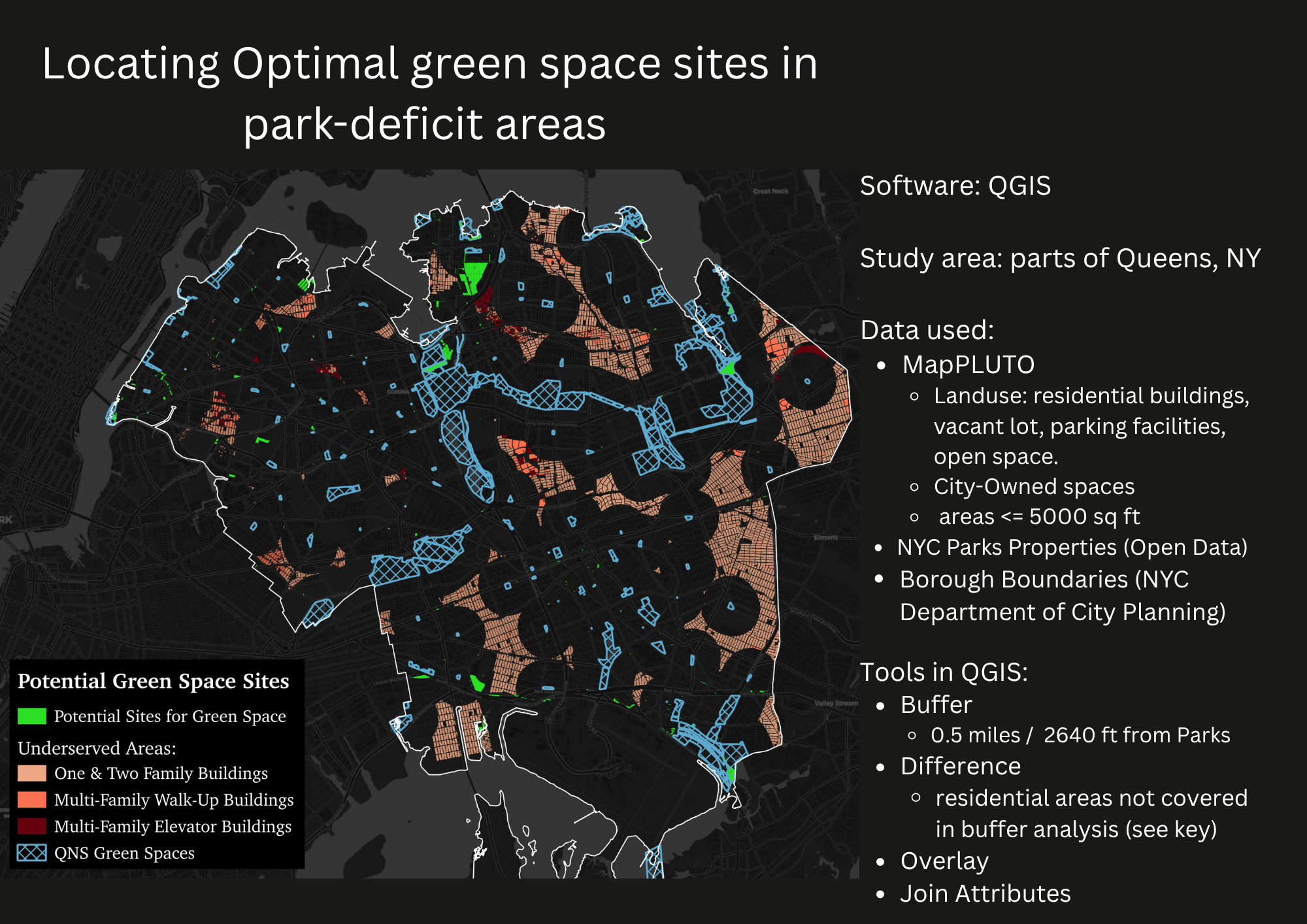This screenshot has height=924, width=1307.
Task: Click the Multi-Family Walk-Up Buildings swatch
Action: coord(32,800)
